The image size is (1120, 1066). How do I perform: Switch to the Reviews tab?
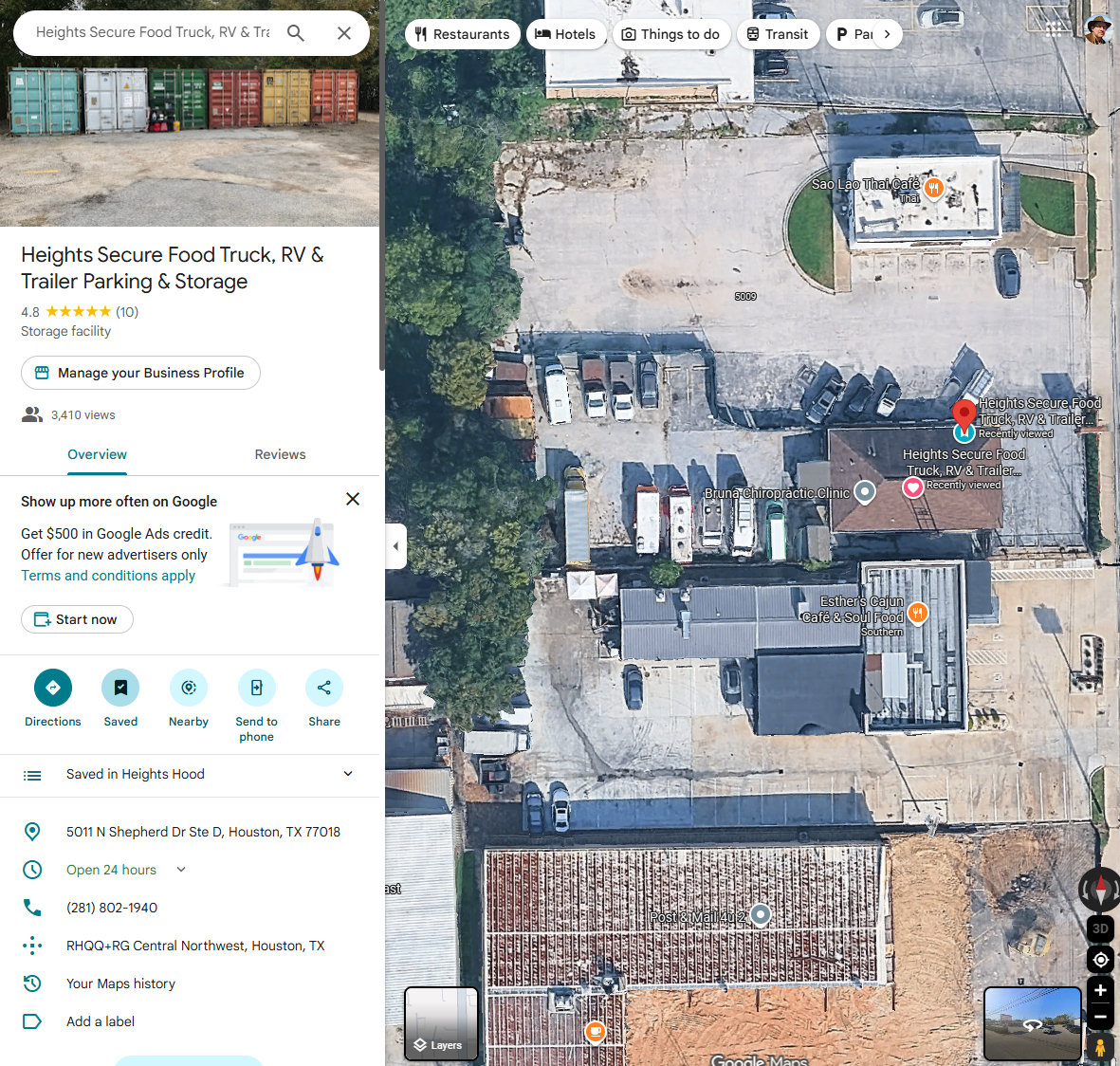click(x=280, y=455)
